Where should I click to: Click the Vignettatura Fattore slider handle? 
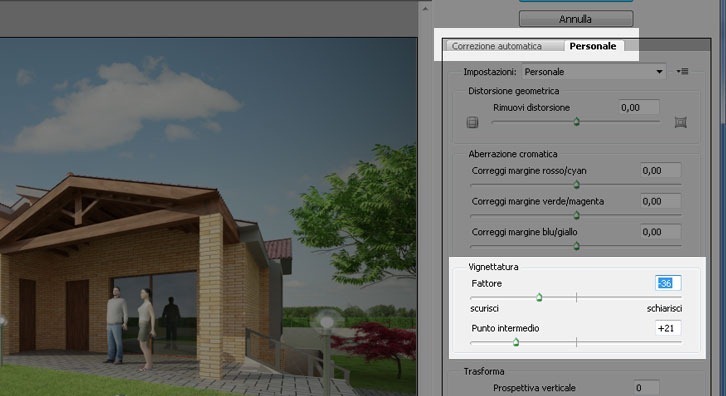coord(539,297)
